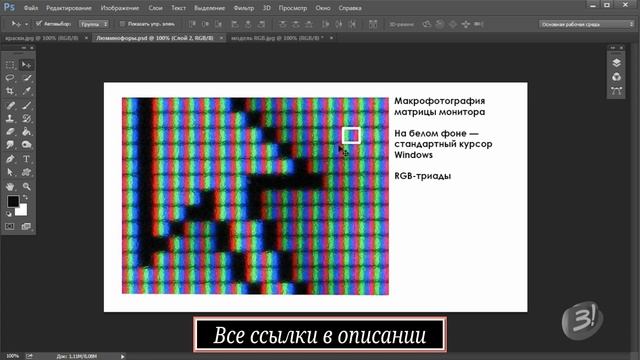Select the Sponge tool
The width and height of the screenshot is (640, 360).
click(x=27, y=145)
